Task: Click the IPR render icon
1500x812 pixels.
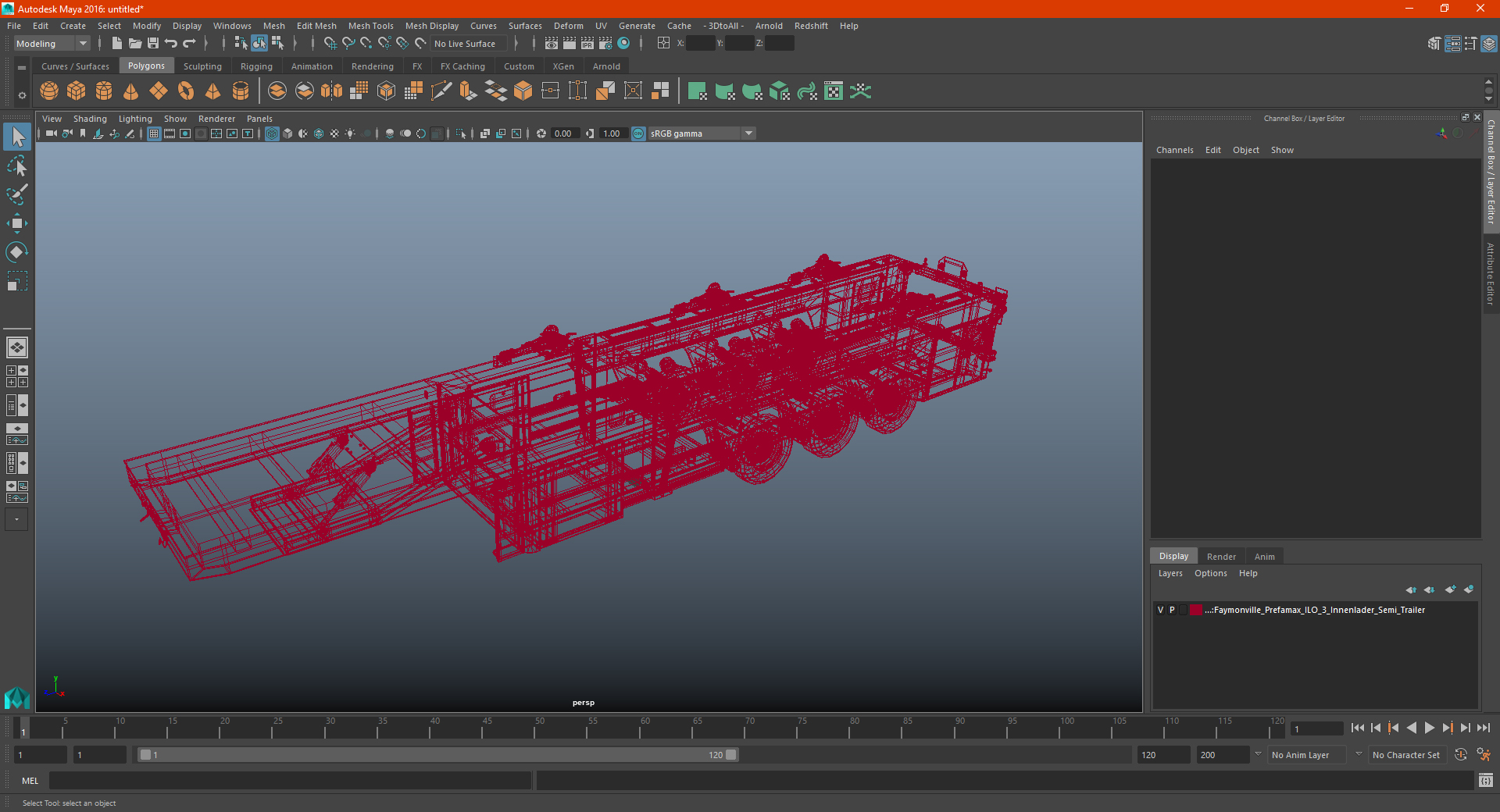Action: pos(587,44)
